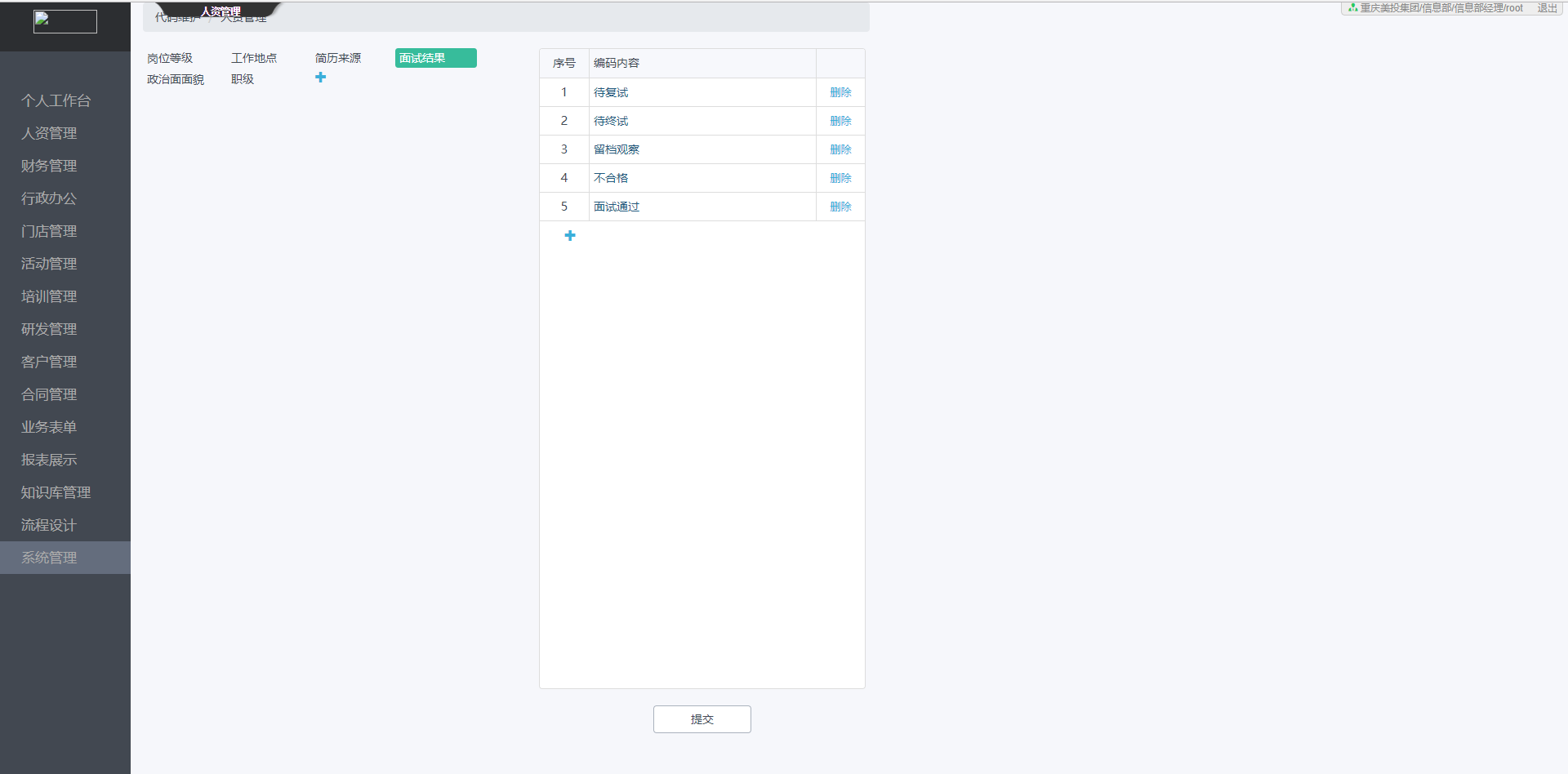This screenshot has width=1568, height=774.
Task: Delete the 留档观察 entry
Action: [x=840, y=149]
